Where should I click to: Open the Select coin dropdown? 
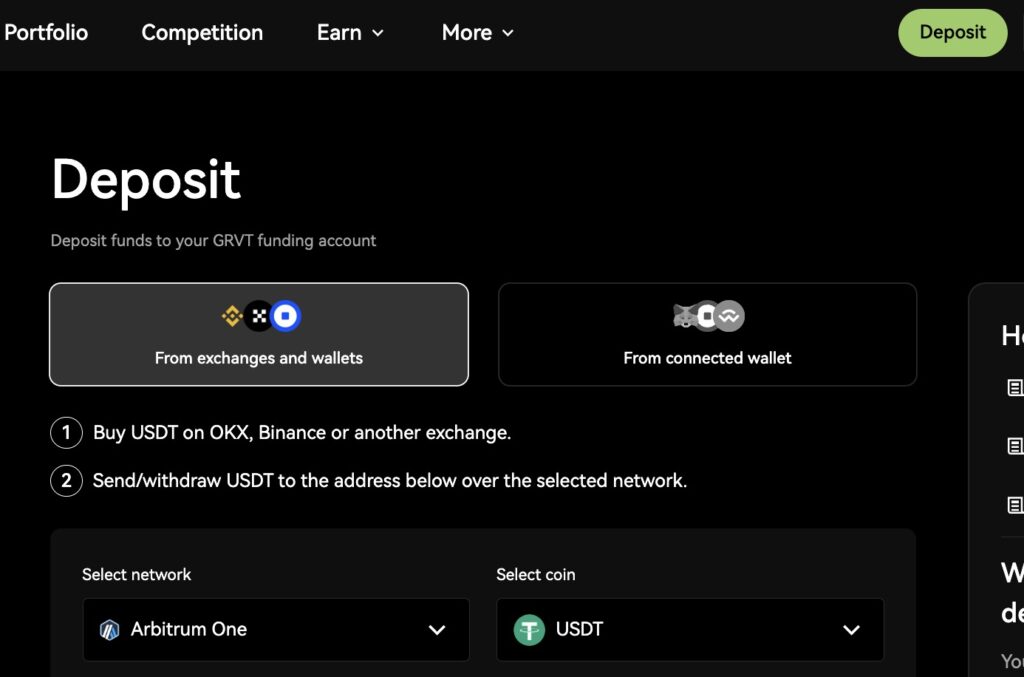pos(690,630)
